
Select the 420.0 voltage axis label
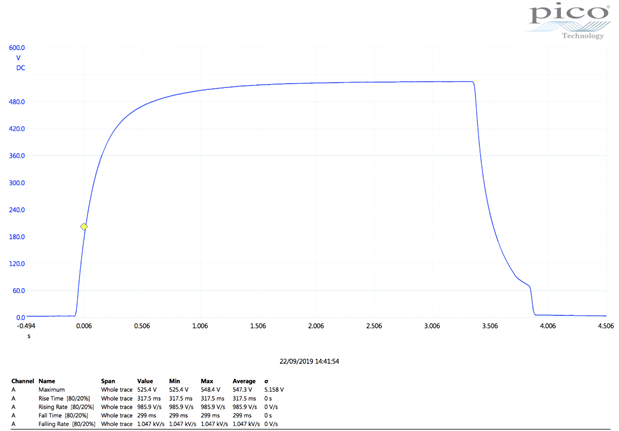pos(17,129)
